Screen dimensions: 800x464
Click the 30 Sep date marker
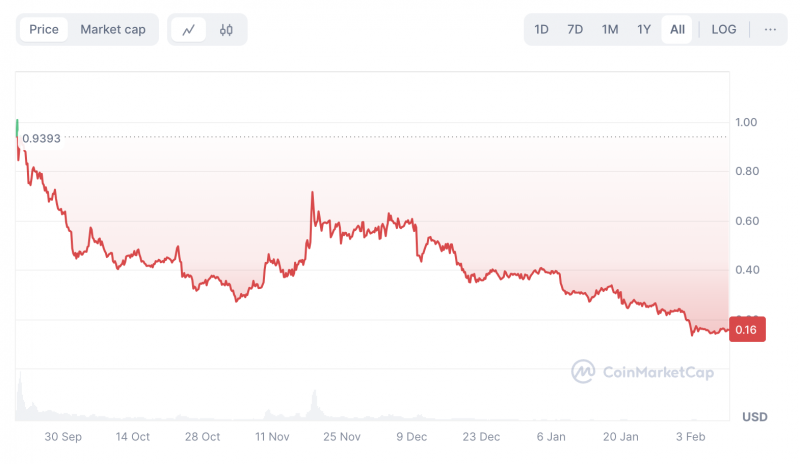coord(63,437)
